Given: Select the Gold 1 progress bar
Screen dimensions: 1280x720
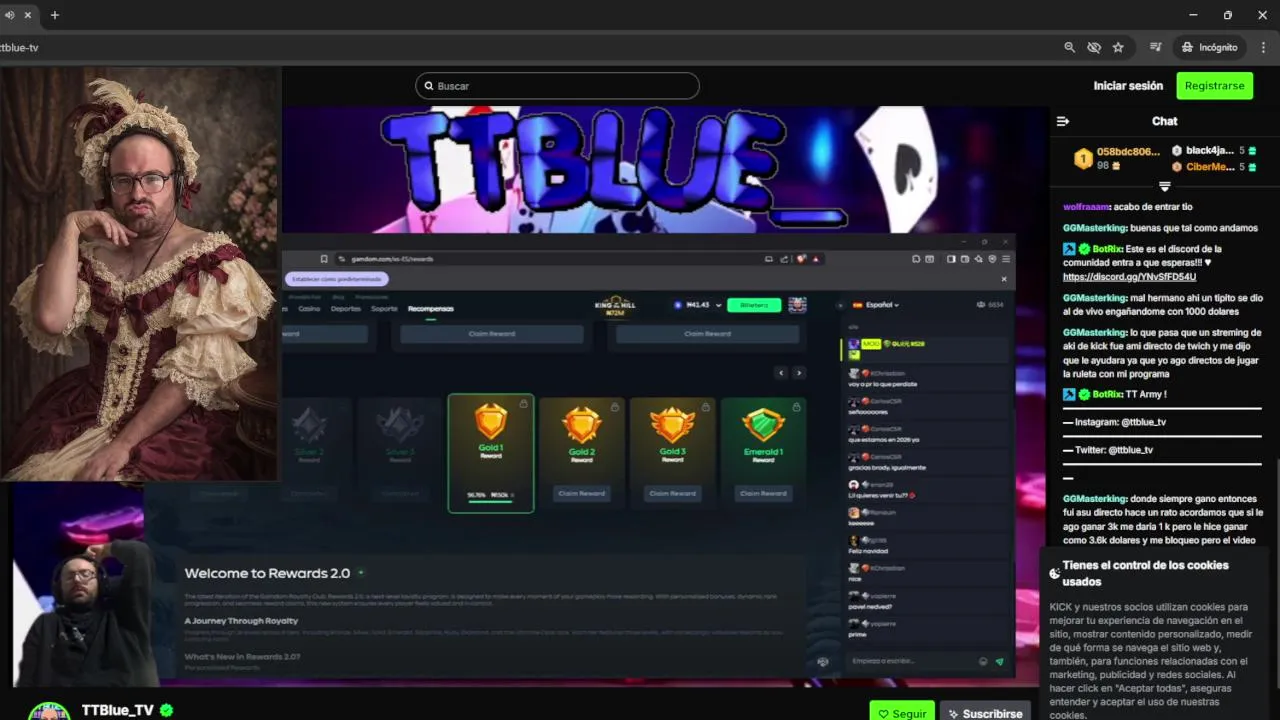Looking at the screenshot, I should pyautogui.click(x=491, y=502).
